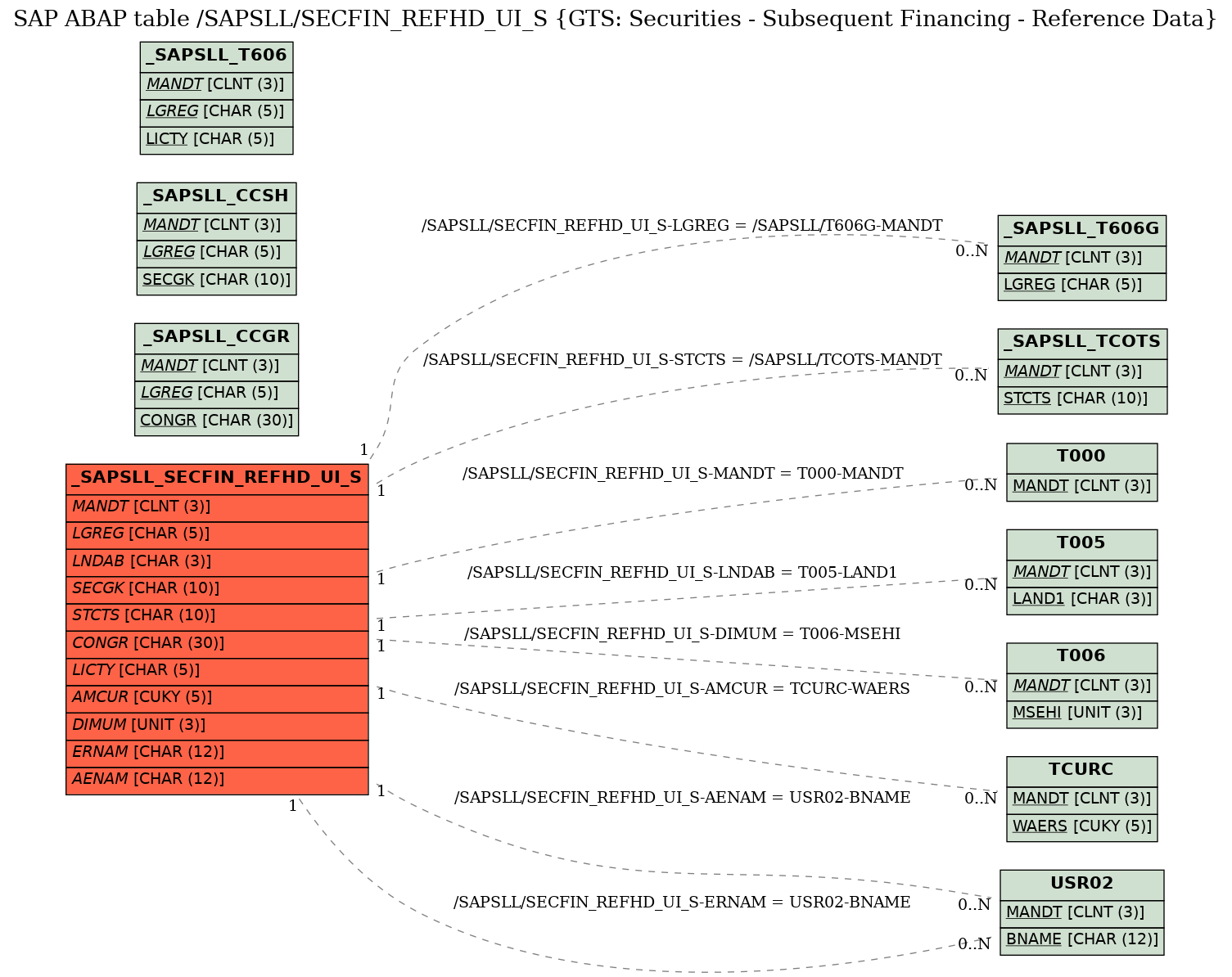Select BNAME [CHAR (12)] in USR02
Image resolution: width=1232 pixels, height=977 pixels.
tap(1081, 940)
